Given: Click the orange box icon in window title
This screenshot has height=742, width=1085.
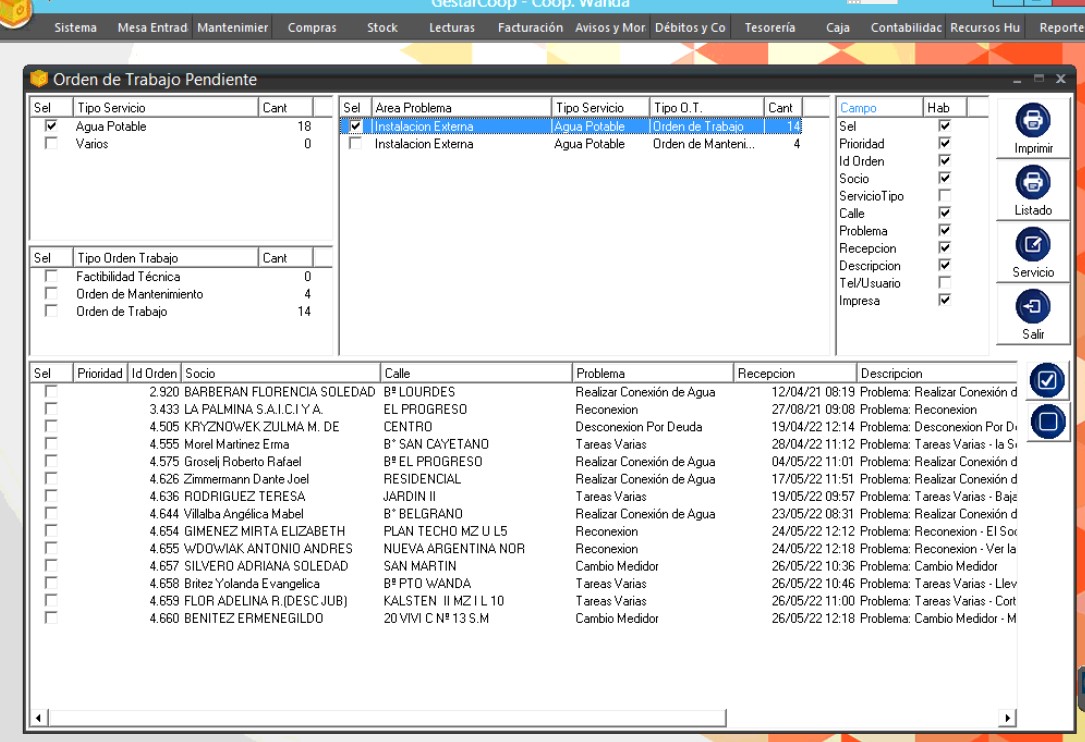Looking at the screenshot, I should coord(39,79).
